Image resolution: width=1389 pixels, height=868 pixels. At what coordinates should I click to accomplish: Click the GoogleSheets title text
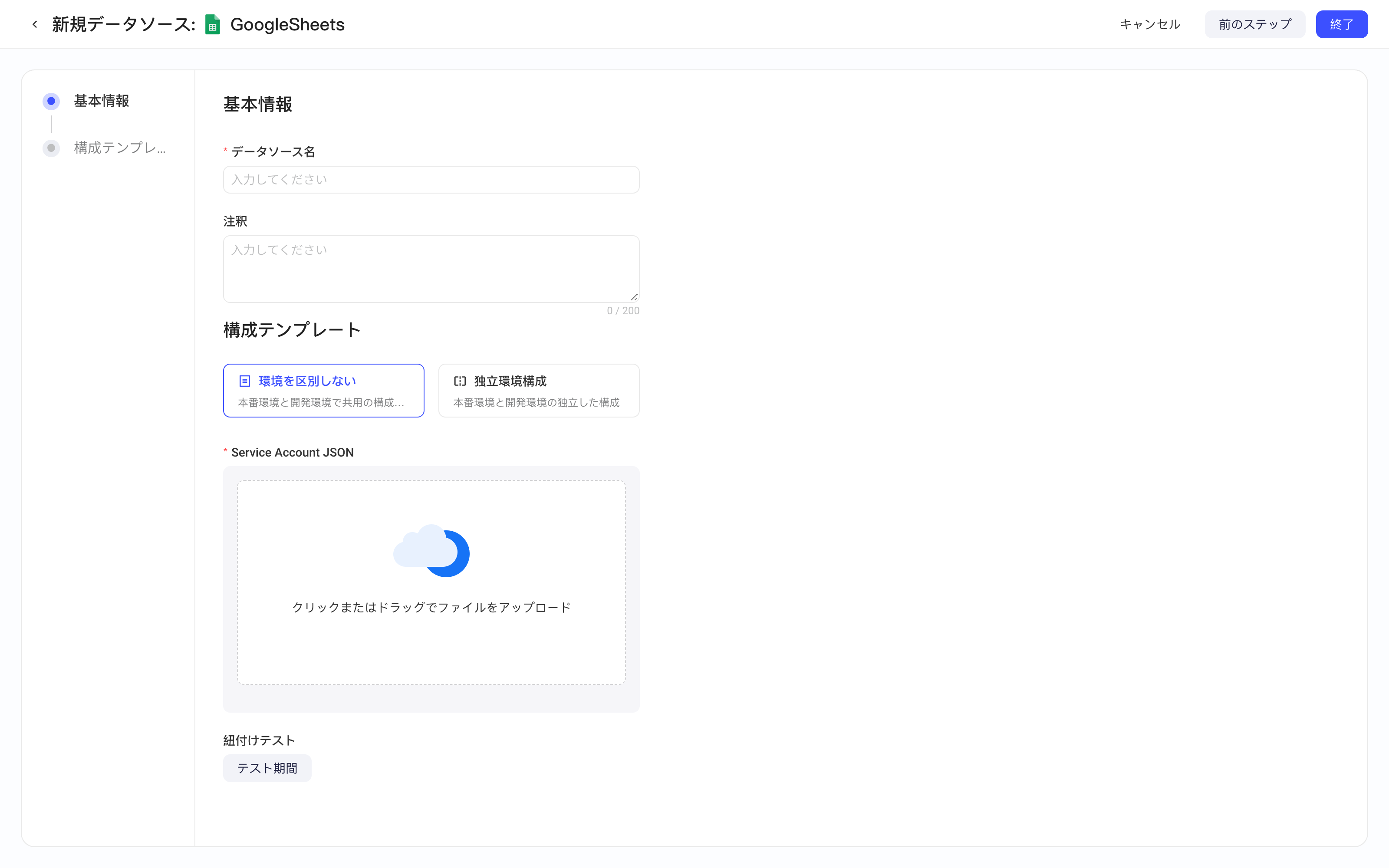pyautogui.click(x=287, y=24)
